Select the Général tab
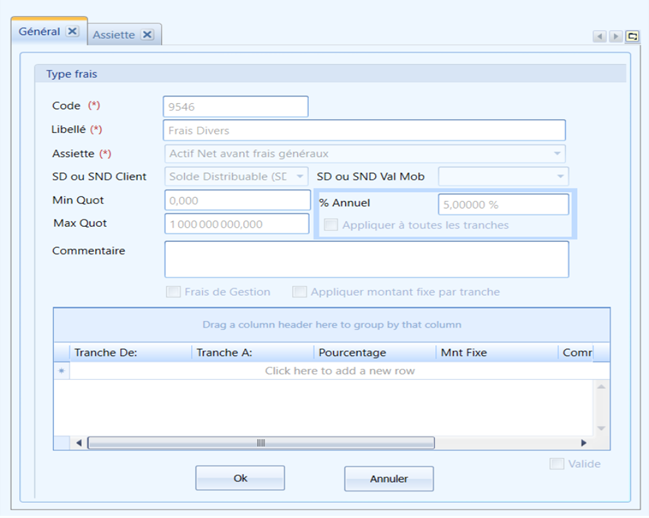649x518 pixels. coord(39,31)
